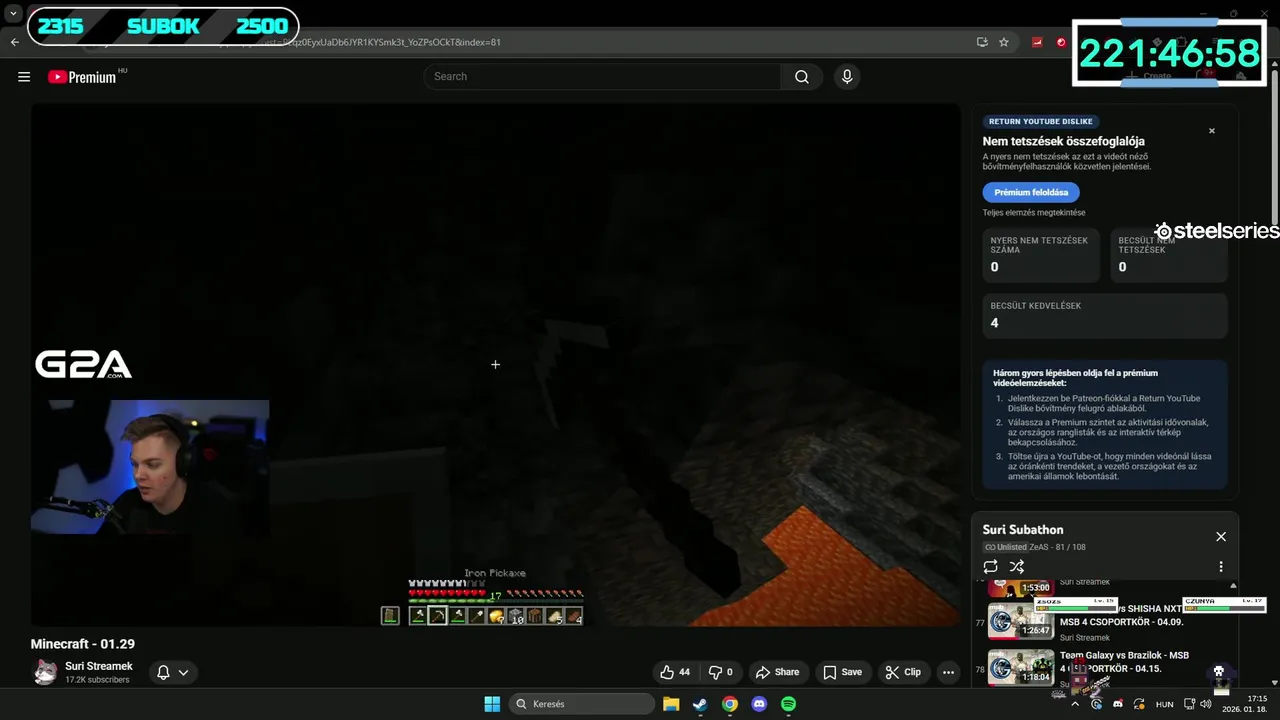1280x720 pixels.
Task: Open Steam from the taskbar
Action: [700, 704]
